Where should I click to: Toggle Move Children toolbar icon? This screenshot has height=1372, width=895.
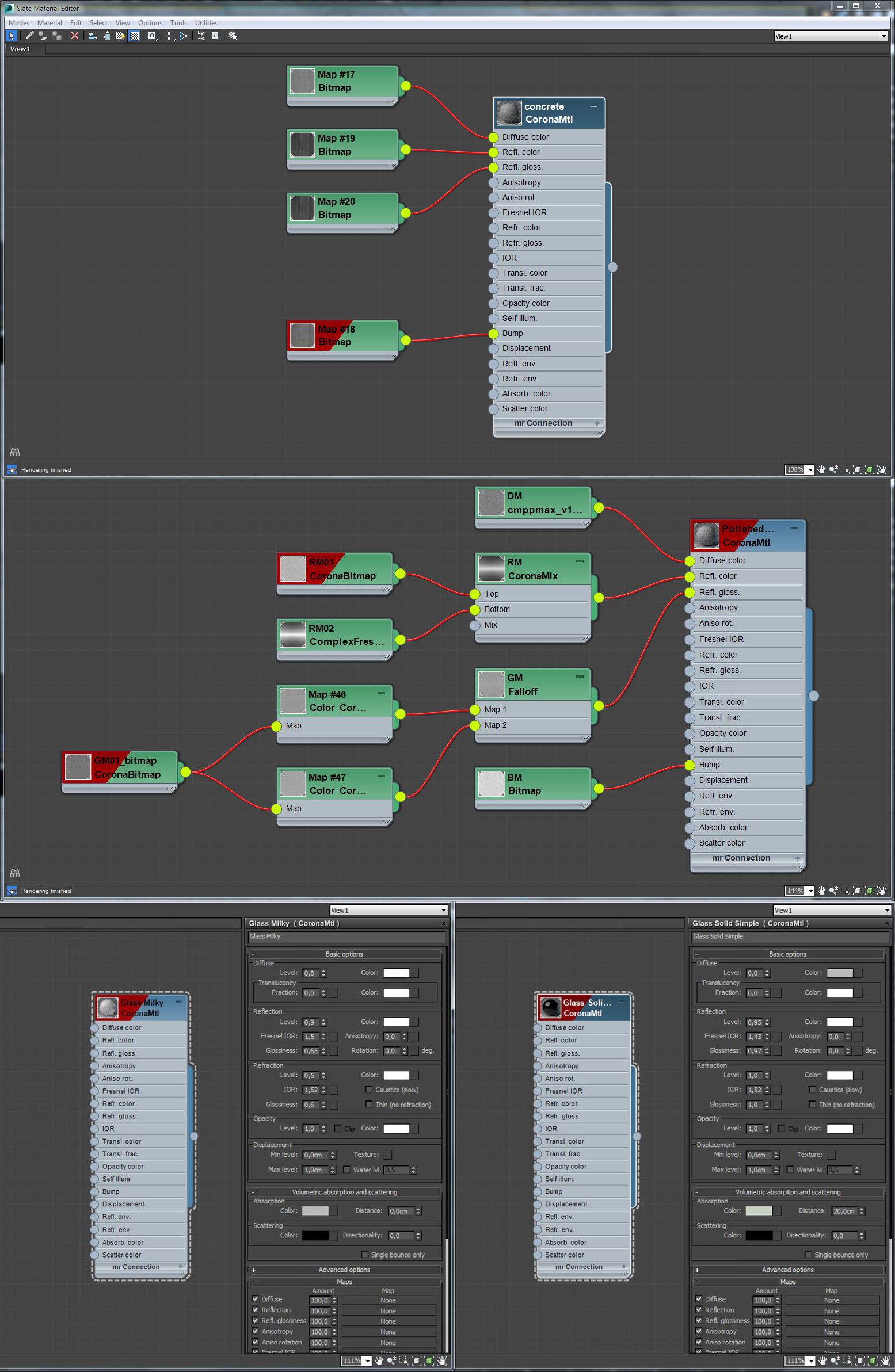92,36
